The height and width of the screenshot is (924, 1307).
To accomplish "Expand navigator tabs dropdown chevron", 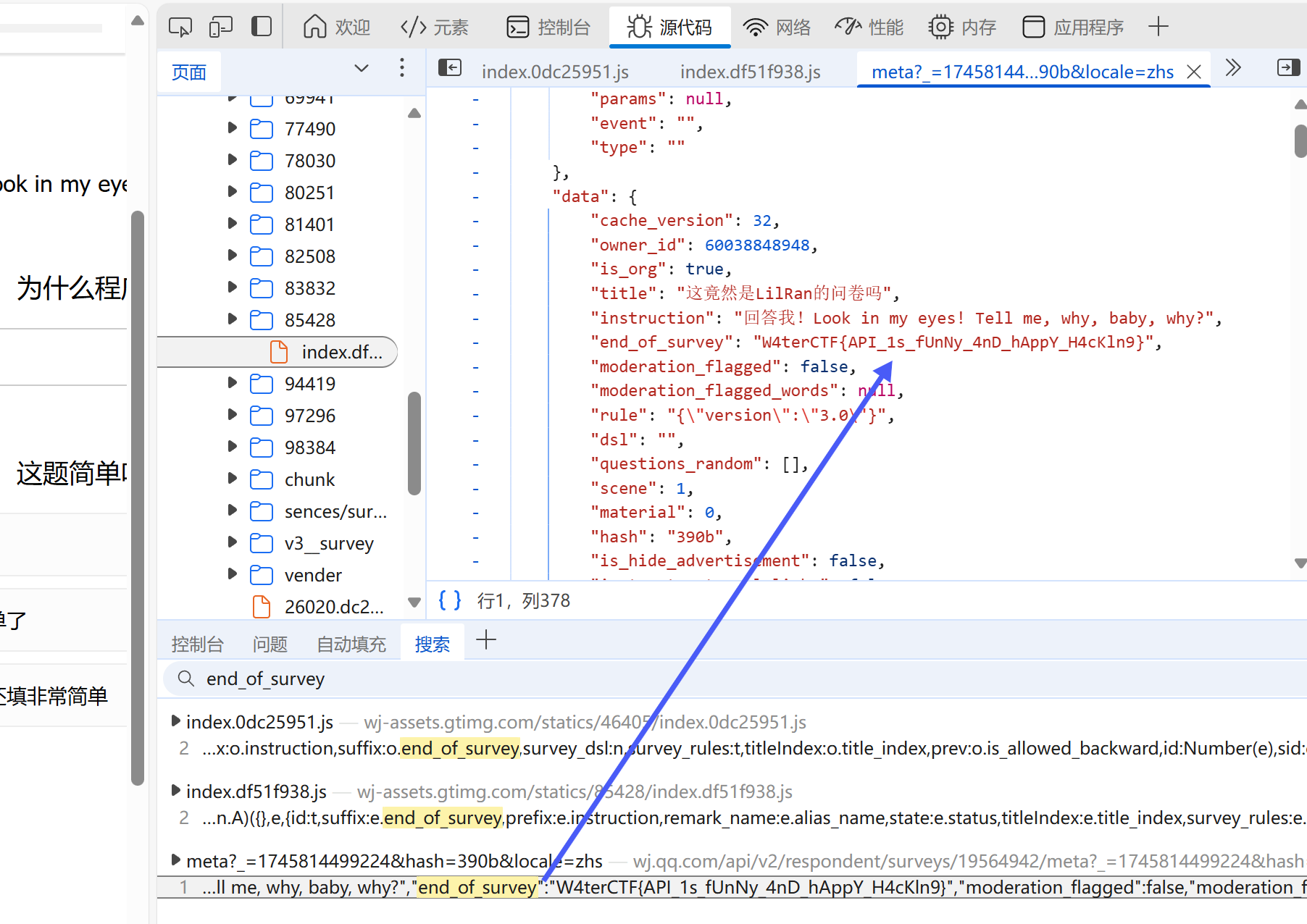I will (x=361, y=69).
